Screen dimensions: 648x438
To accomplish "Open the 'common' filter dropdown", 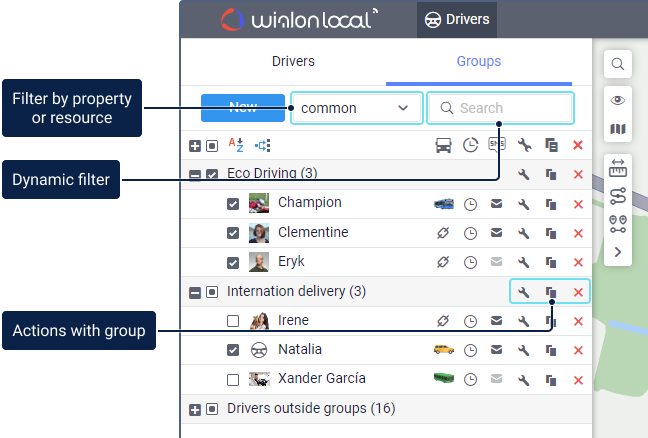I will tap(356, 108).
